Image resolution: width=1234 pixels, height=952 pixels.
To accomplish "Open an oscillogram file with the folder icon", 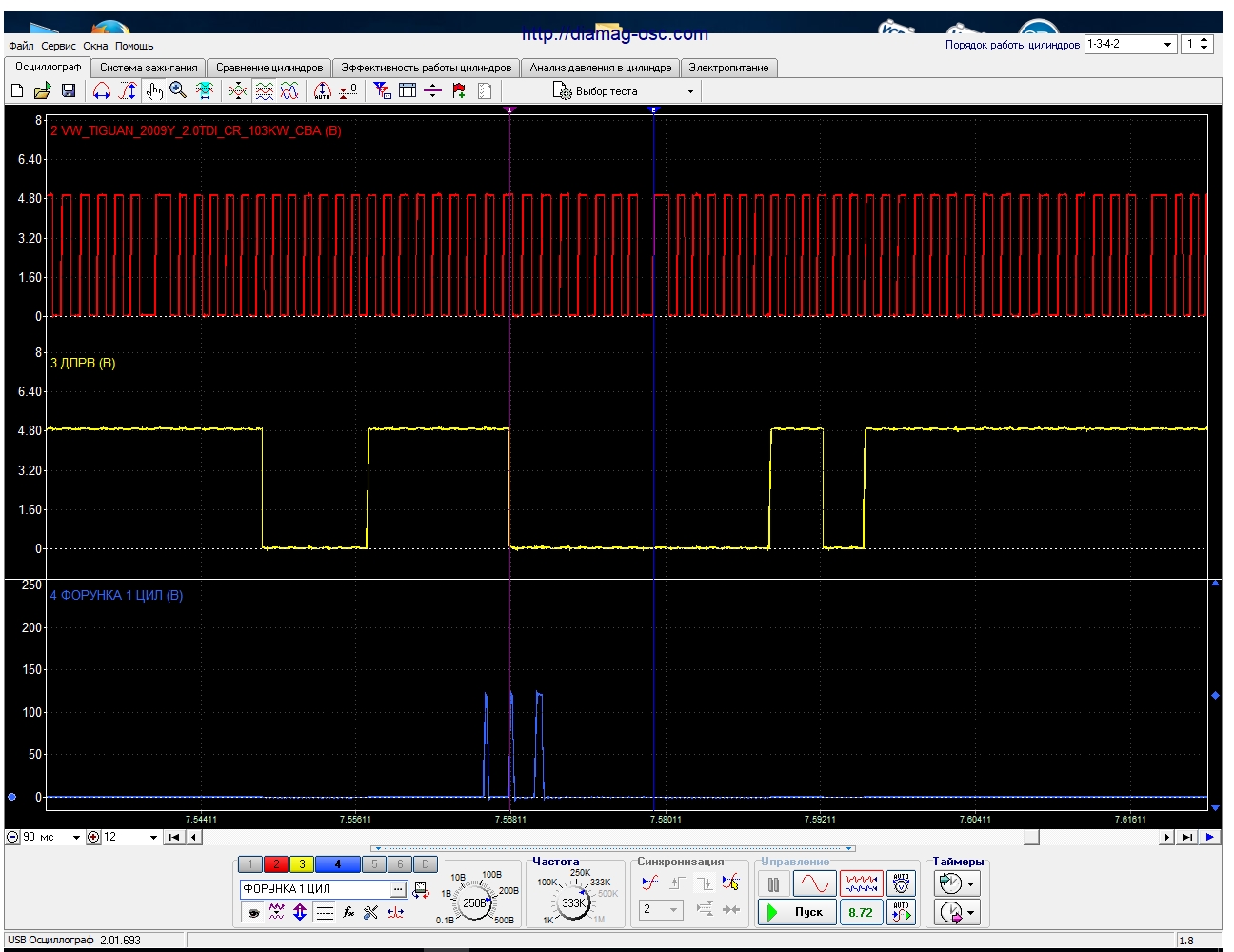I will pyautogui.click(x=42, y=90).
